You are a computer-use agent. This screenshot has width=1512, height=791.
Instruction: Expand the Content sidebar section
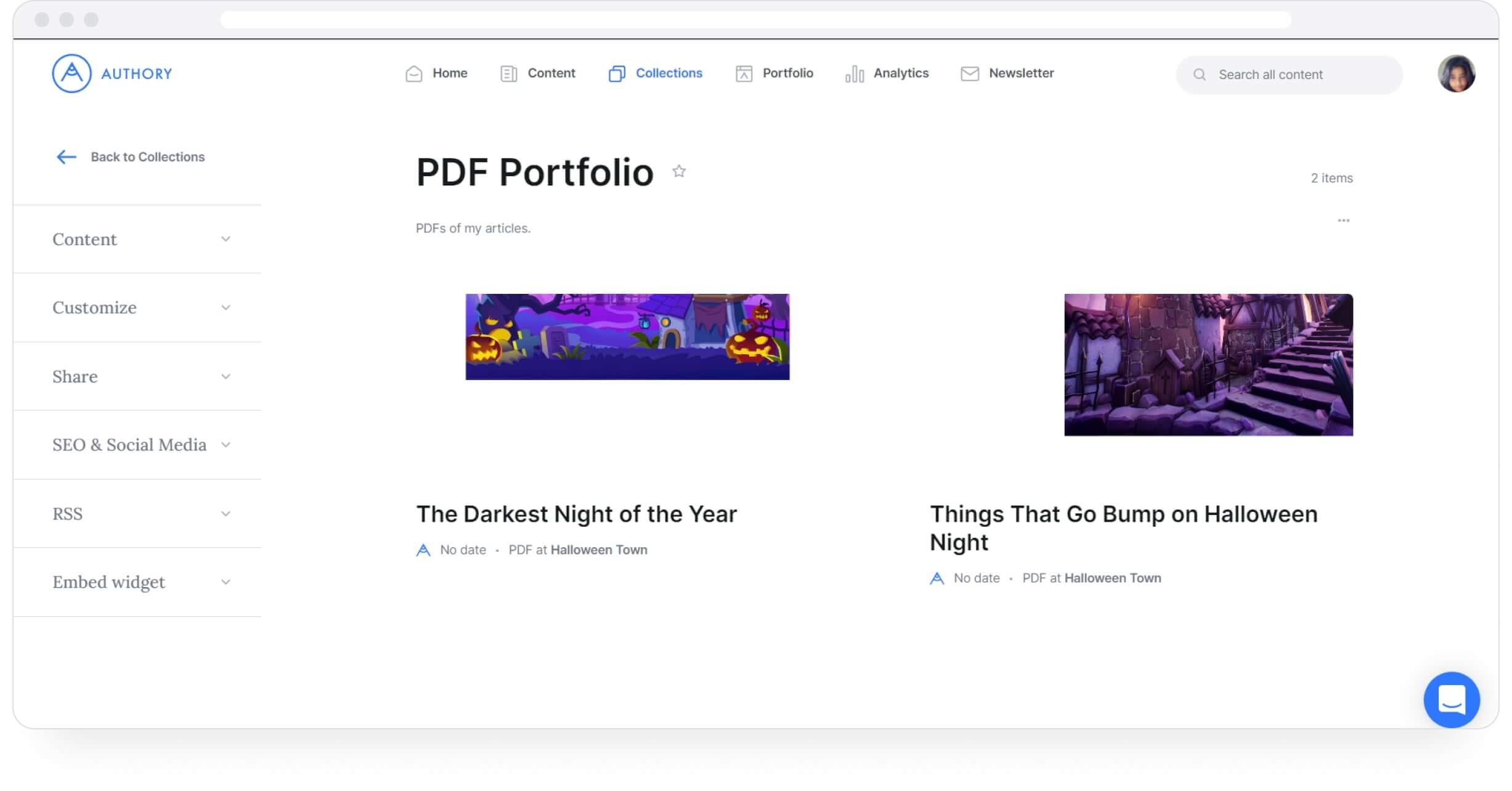pos(141,239)
